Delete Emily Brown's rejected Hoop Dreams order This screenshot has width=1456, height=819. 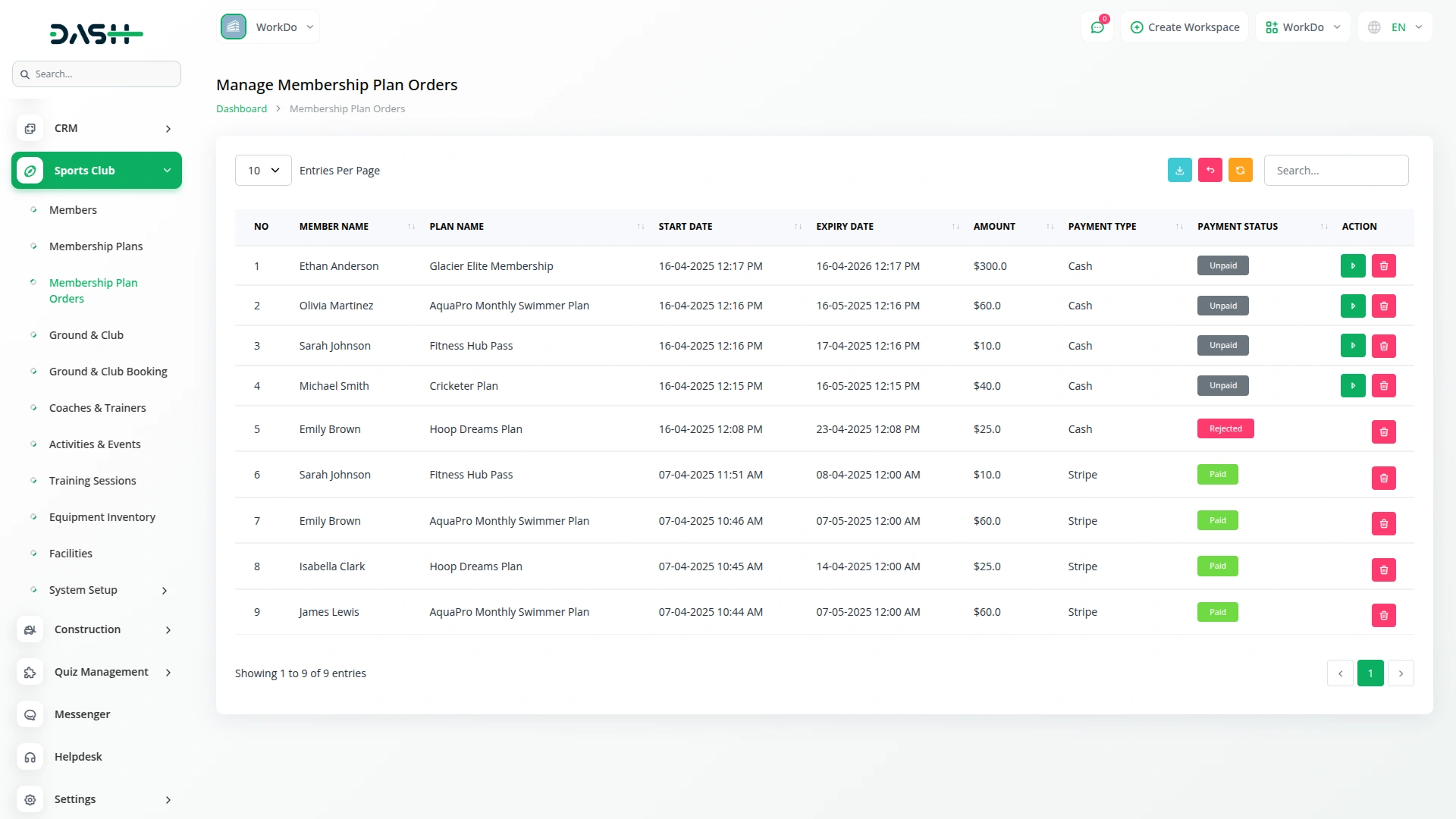click(1383, 432)
